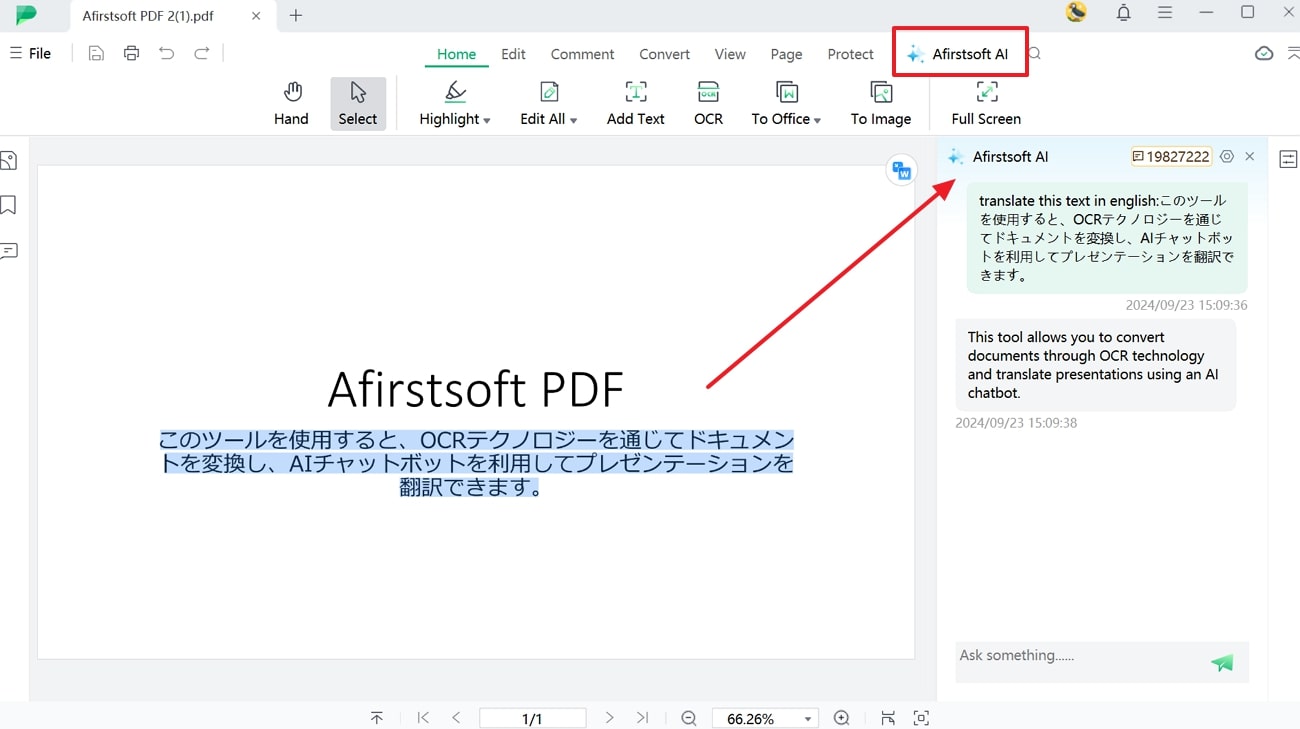This screenshot has height=729, width=1300.
Task: Click the AI translated response message
Action: (1096, 365)
